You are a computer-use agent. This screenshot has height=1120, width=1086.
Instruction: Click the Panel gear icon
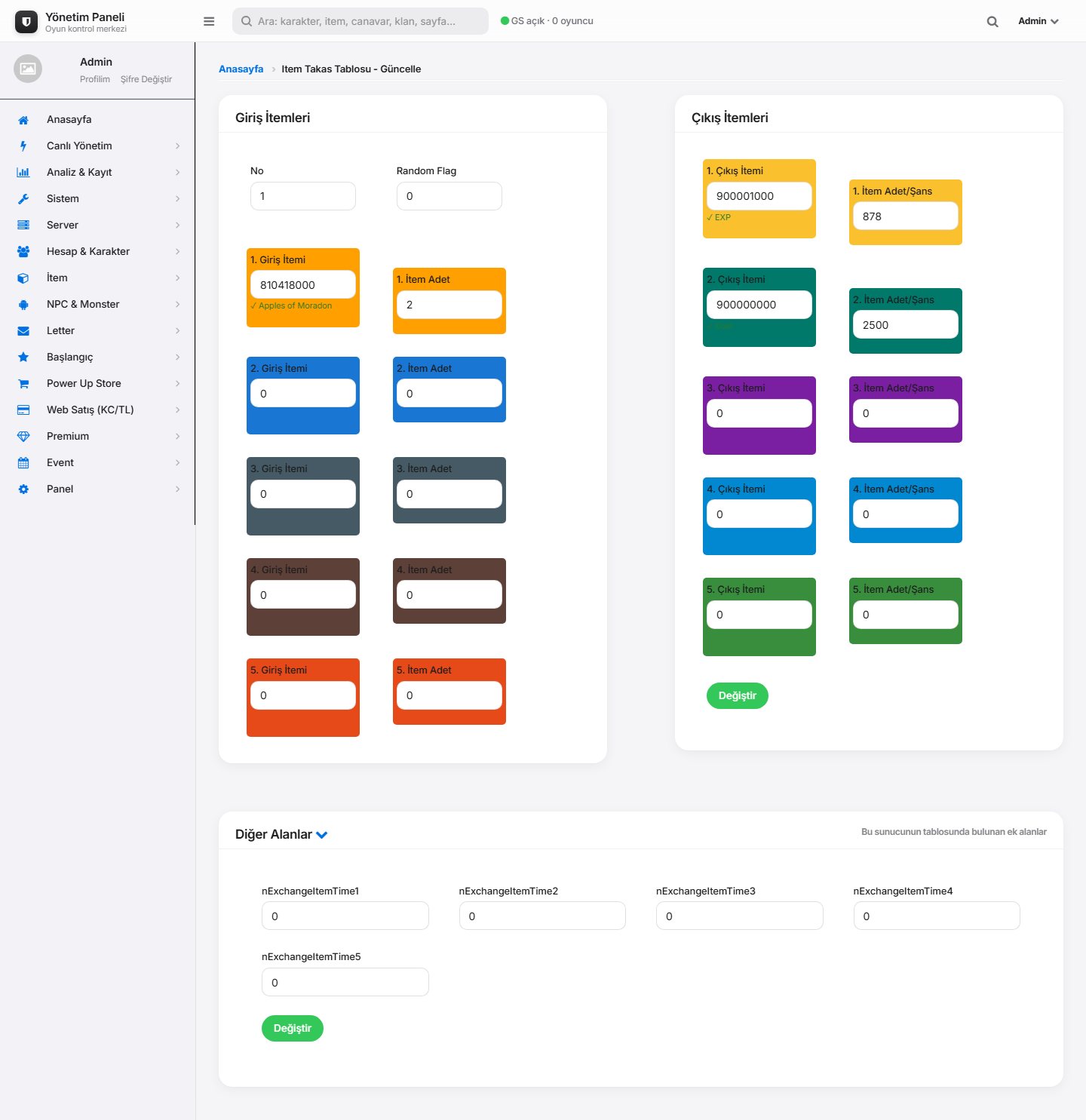click(23, 489)
